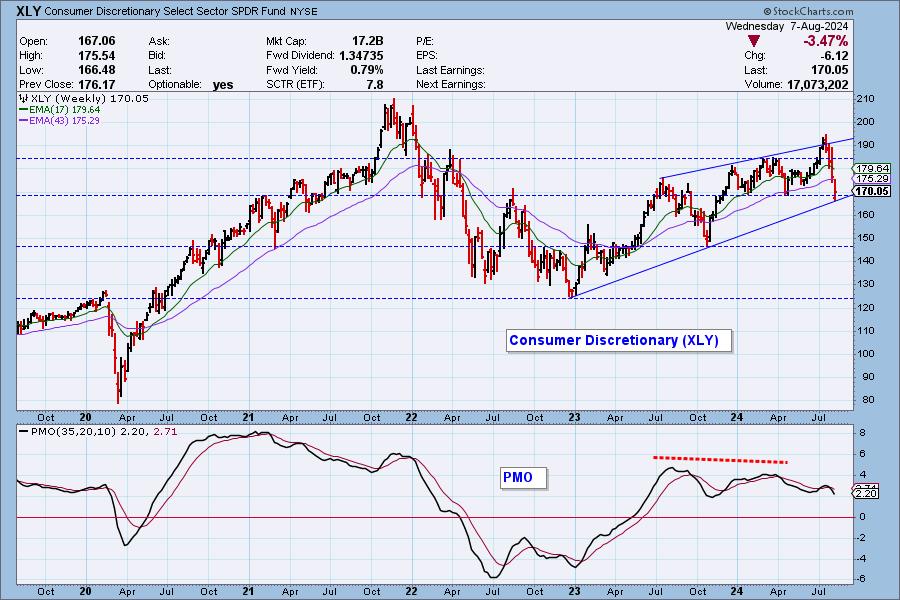Click the EMA(43) 175.29 legend text
Image resolution: width=900 pixels, height=600 pixels.
(x=65, y=121)
